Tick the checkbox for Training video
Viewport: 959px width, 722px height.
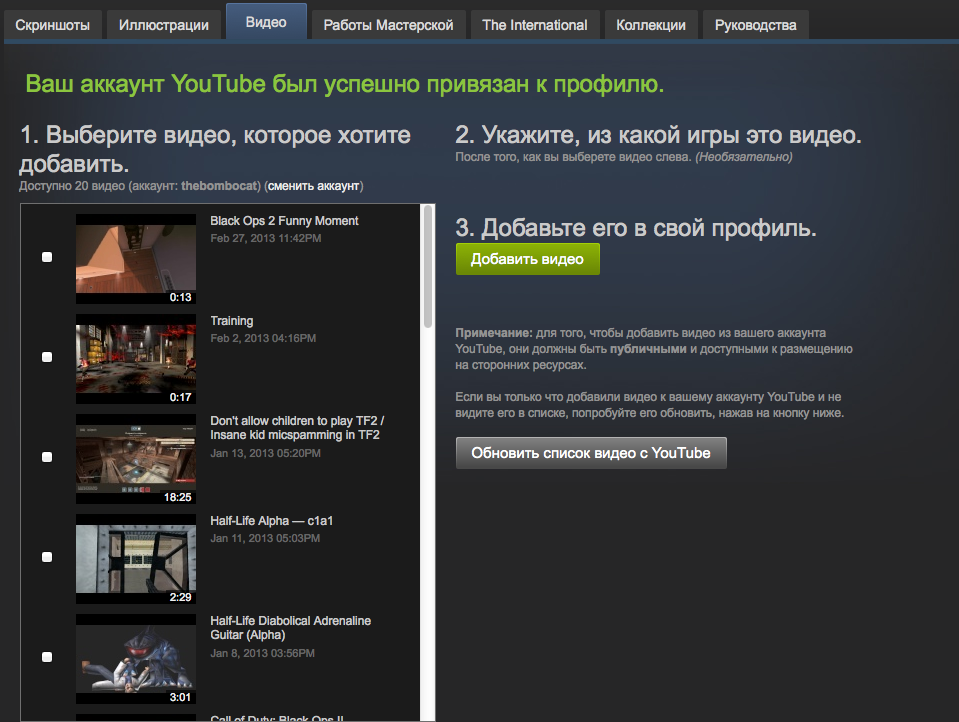click(x=47, y=357)
